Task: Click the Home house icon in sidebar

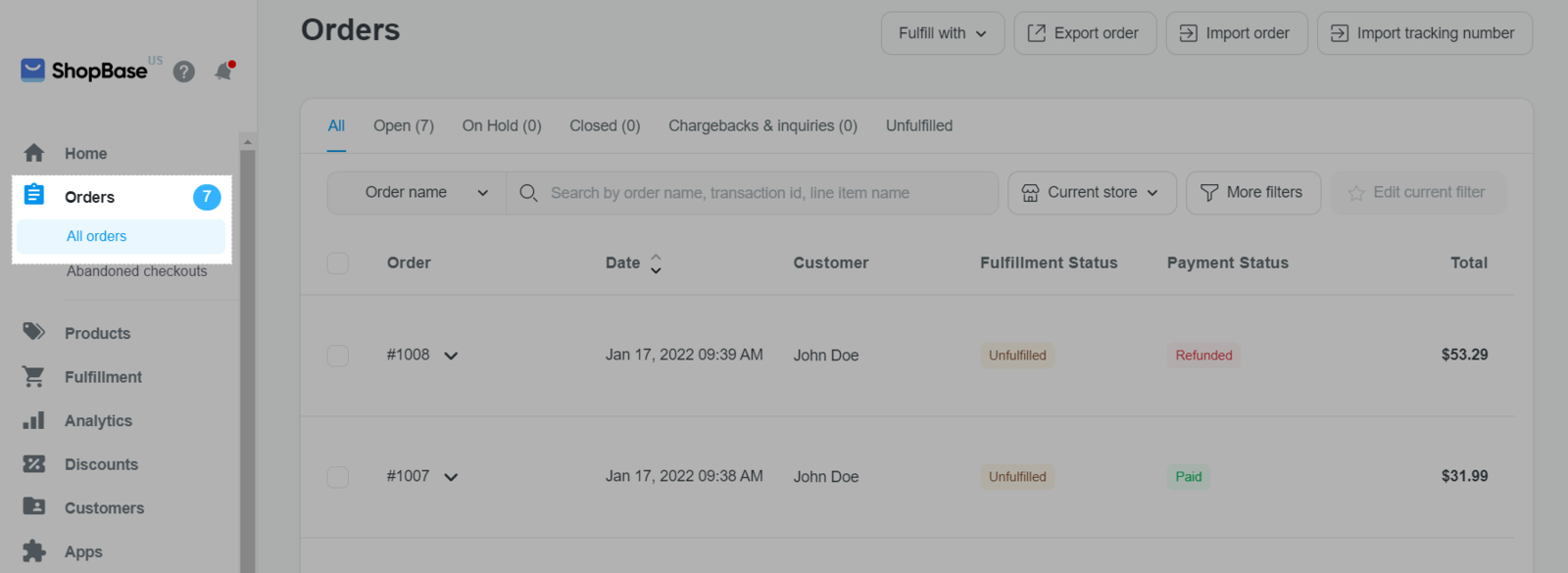Action: [34, 153]
